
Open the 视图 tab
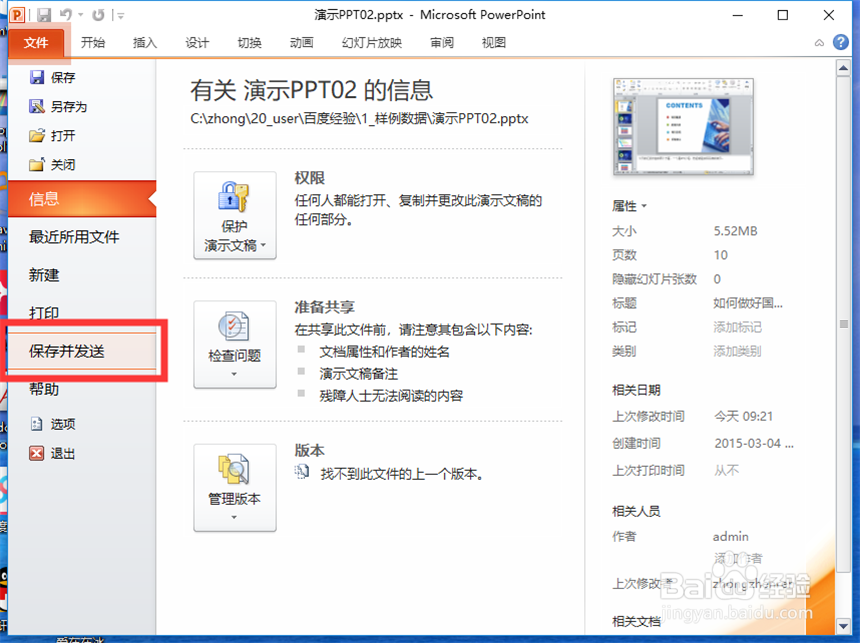click(494, 43)
